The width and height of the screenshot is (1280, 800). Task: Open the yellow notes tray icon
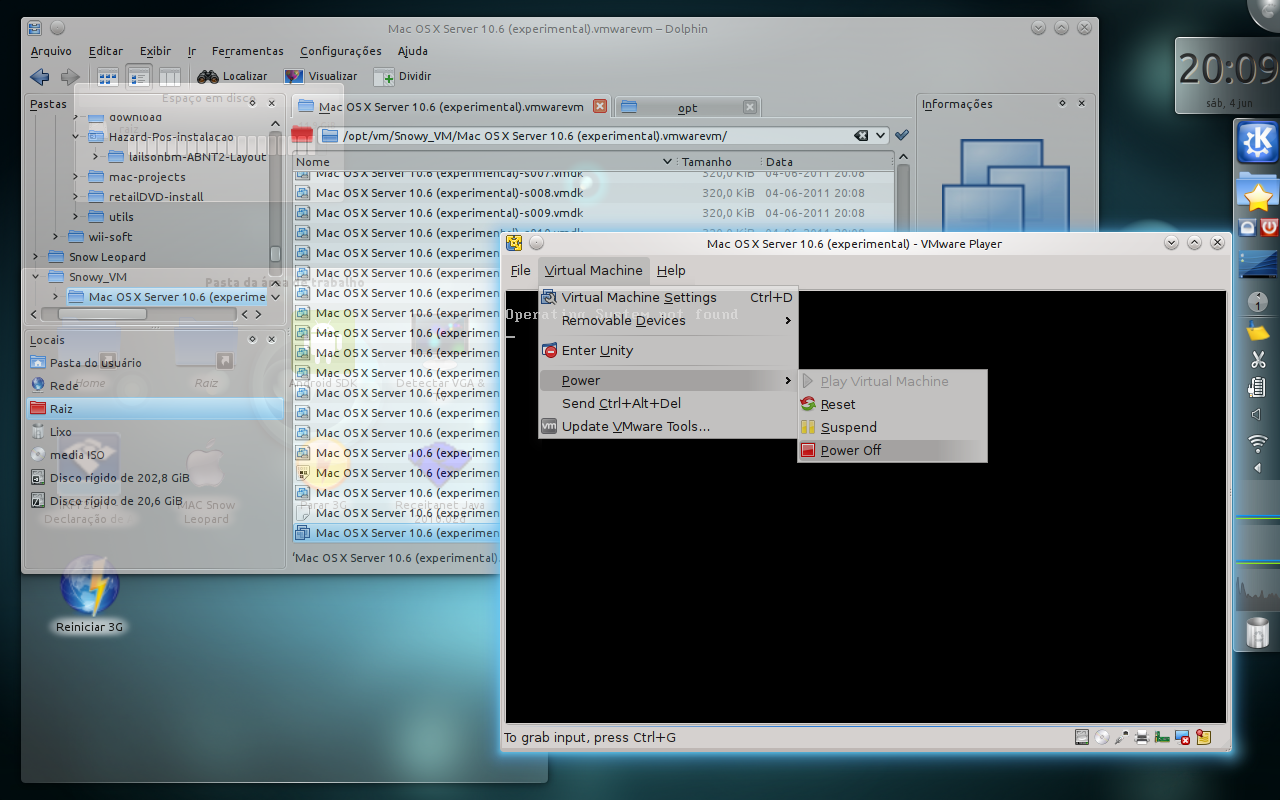point(1258,330)
